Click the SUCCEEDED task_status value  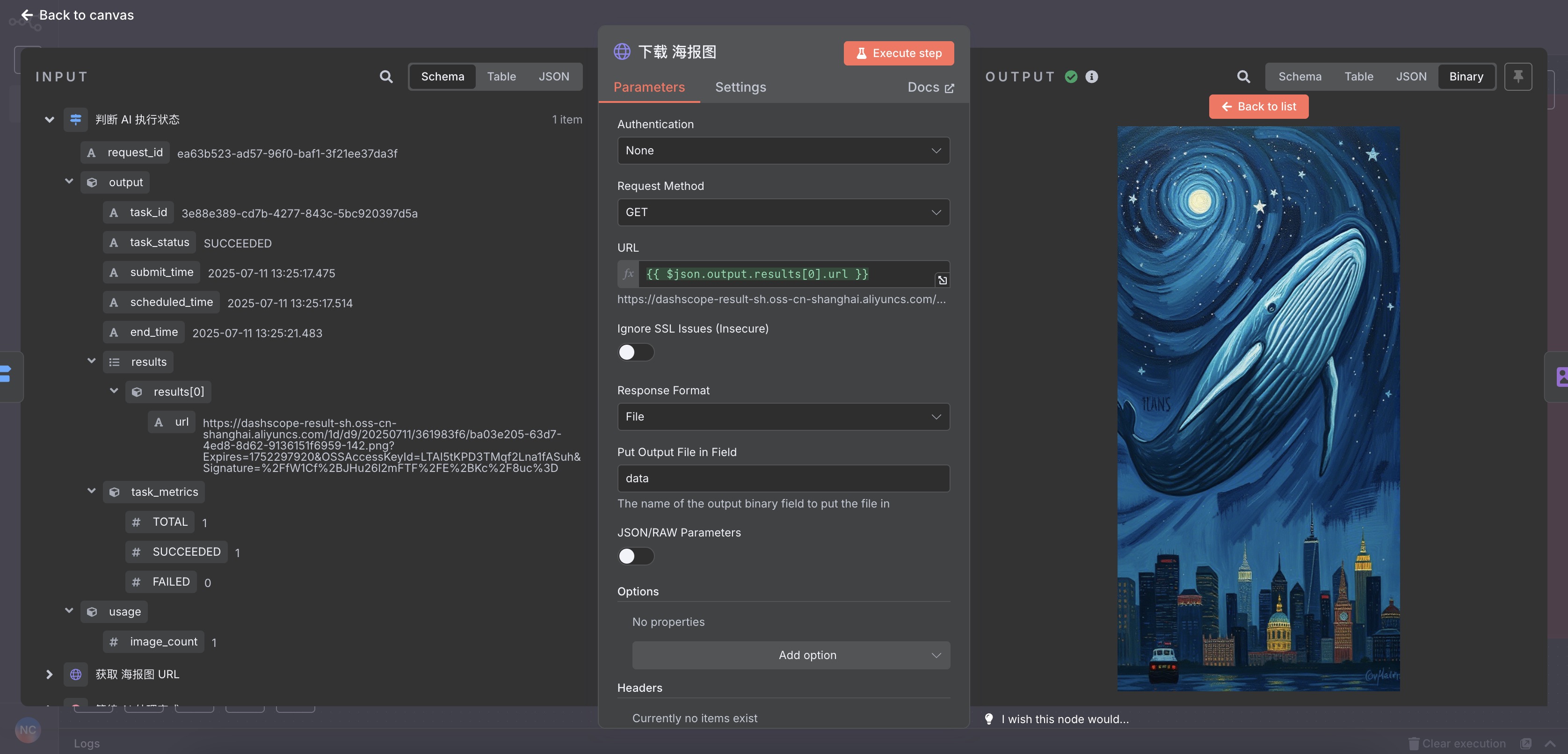[x=237, y=243]
